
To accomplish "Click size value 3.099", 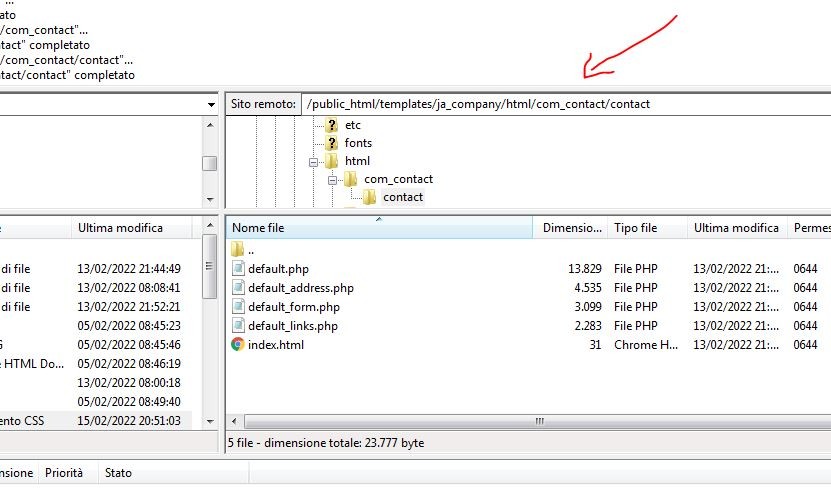I will 588,307.
